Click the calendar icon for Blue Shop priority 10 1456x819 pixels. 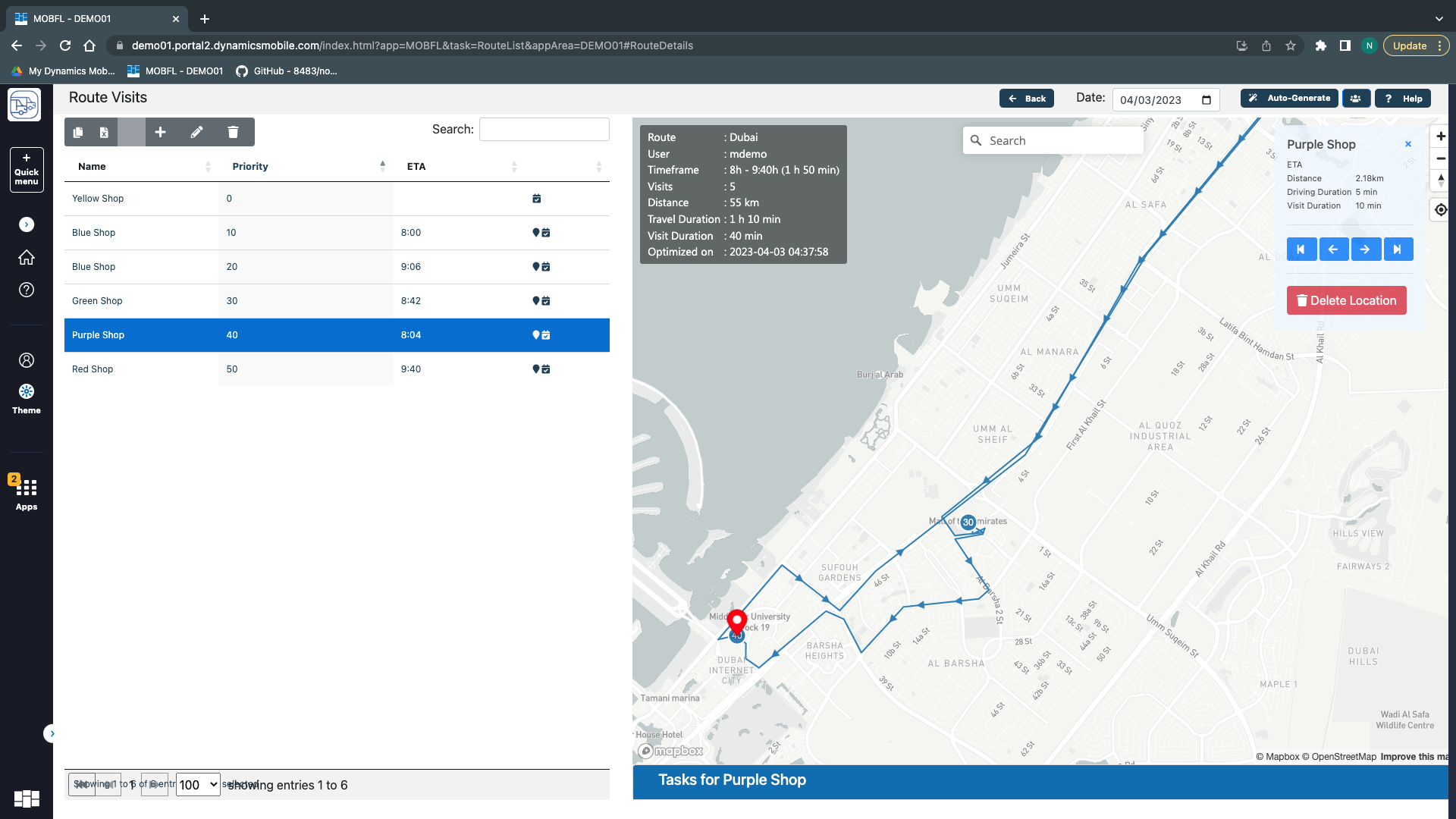[x=546, y=232]
